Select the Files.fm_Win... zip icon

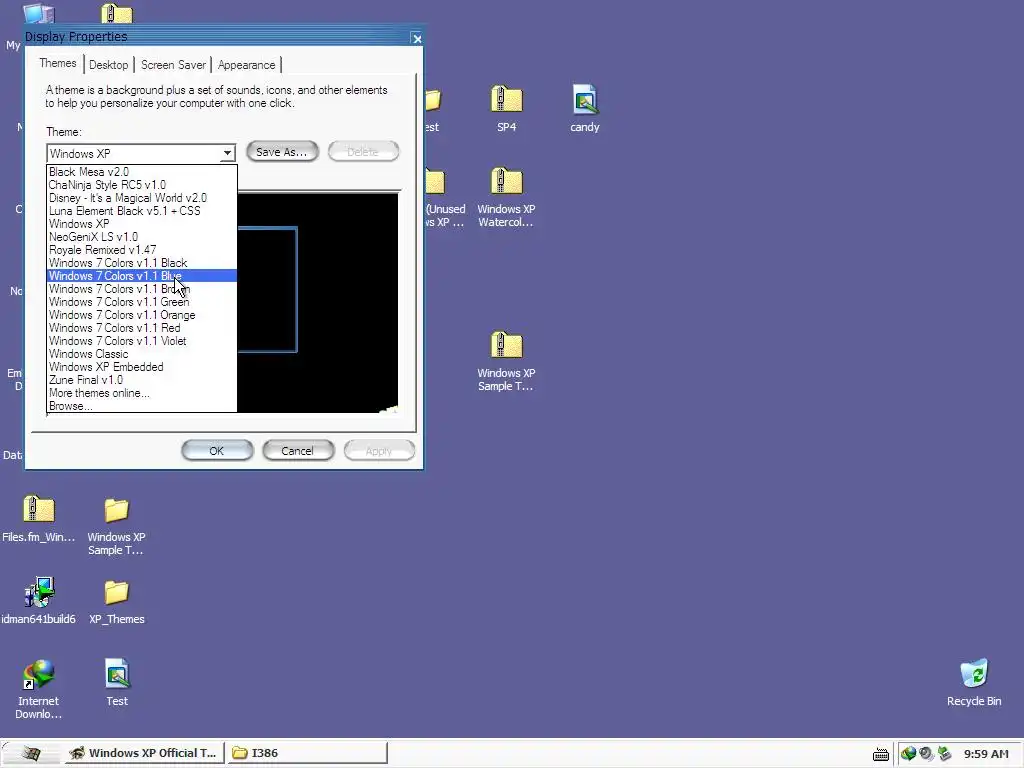[x=39, y=510]
